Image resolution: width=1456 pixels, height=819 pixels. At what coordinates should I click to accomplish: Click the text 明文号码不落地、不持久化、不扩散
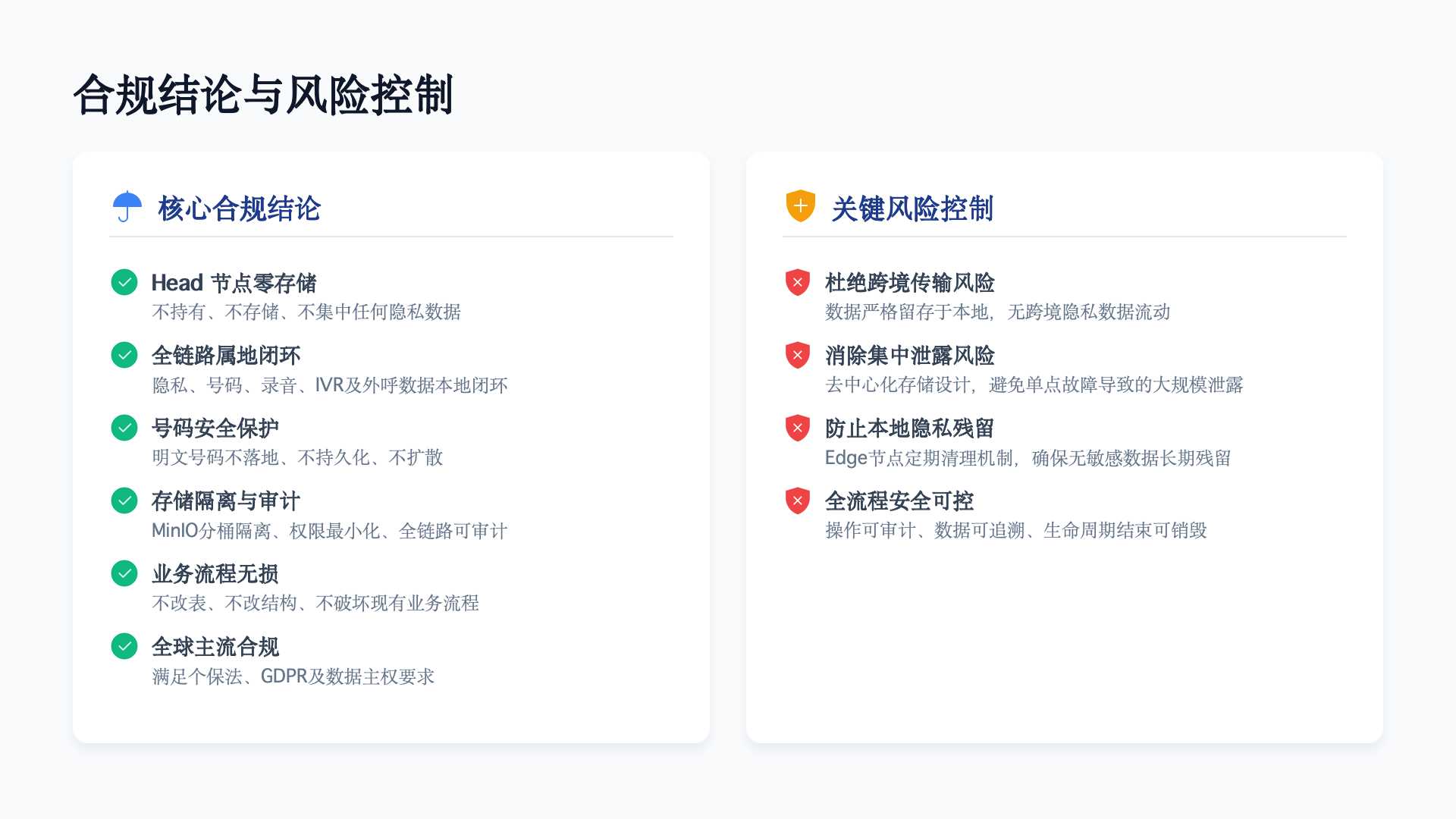[297, 457]
